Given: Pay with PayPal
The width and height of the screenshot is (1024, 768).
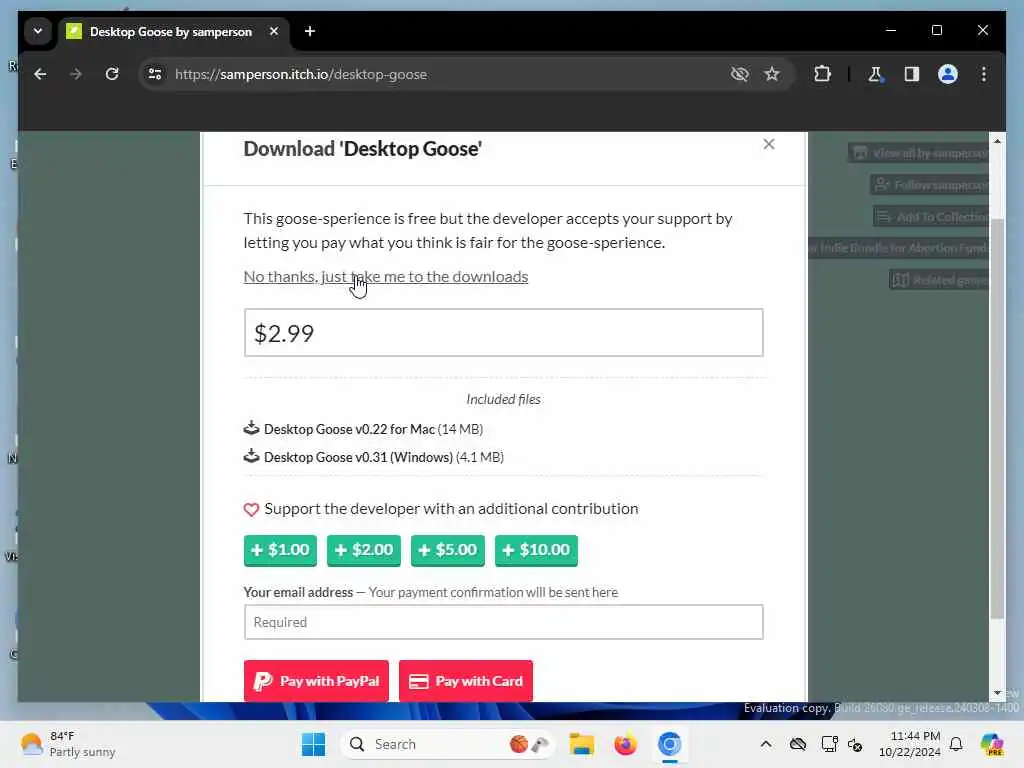Looking at the screenshot, I should tap(316, 681).
